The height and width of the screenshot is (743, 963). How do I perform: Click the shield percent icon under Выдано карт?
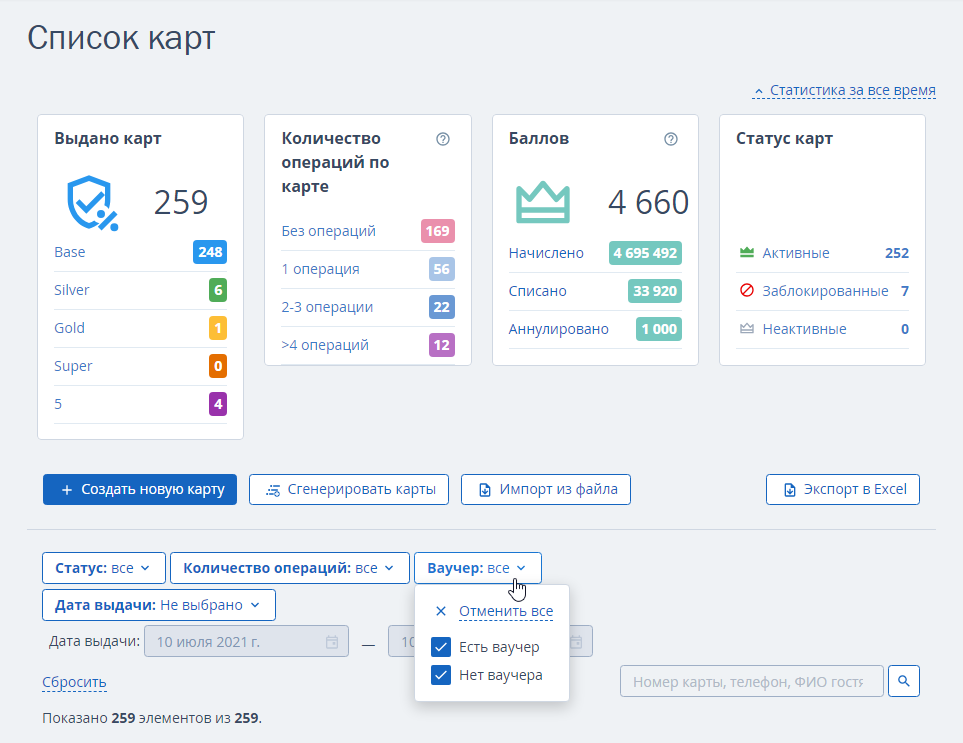point(92,203)
